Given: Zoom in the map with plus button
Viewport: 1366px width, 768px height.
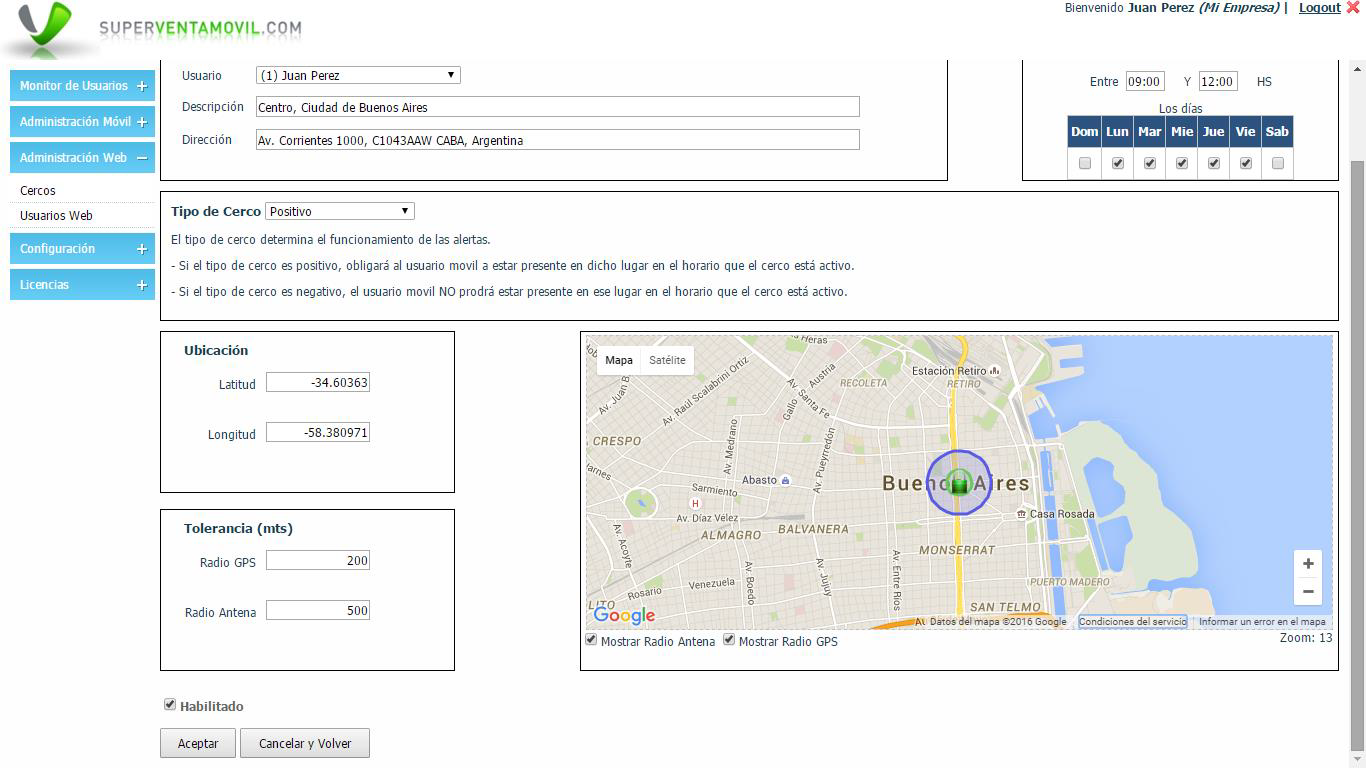Looking at the screenshot, I should pos(1308,564).
